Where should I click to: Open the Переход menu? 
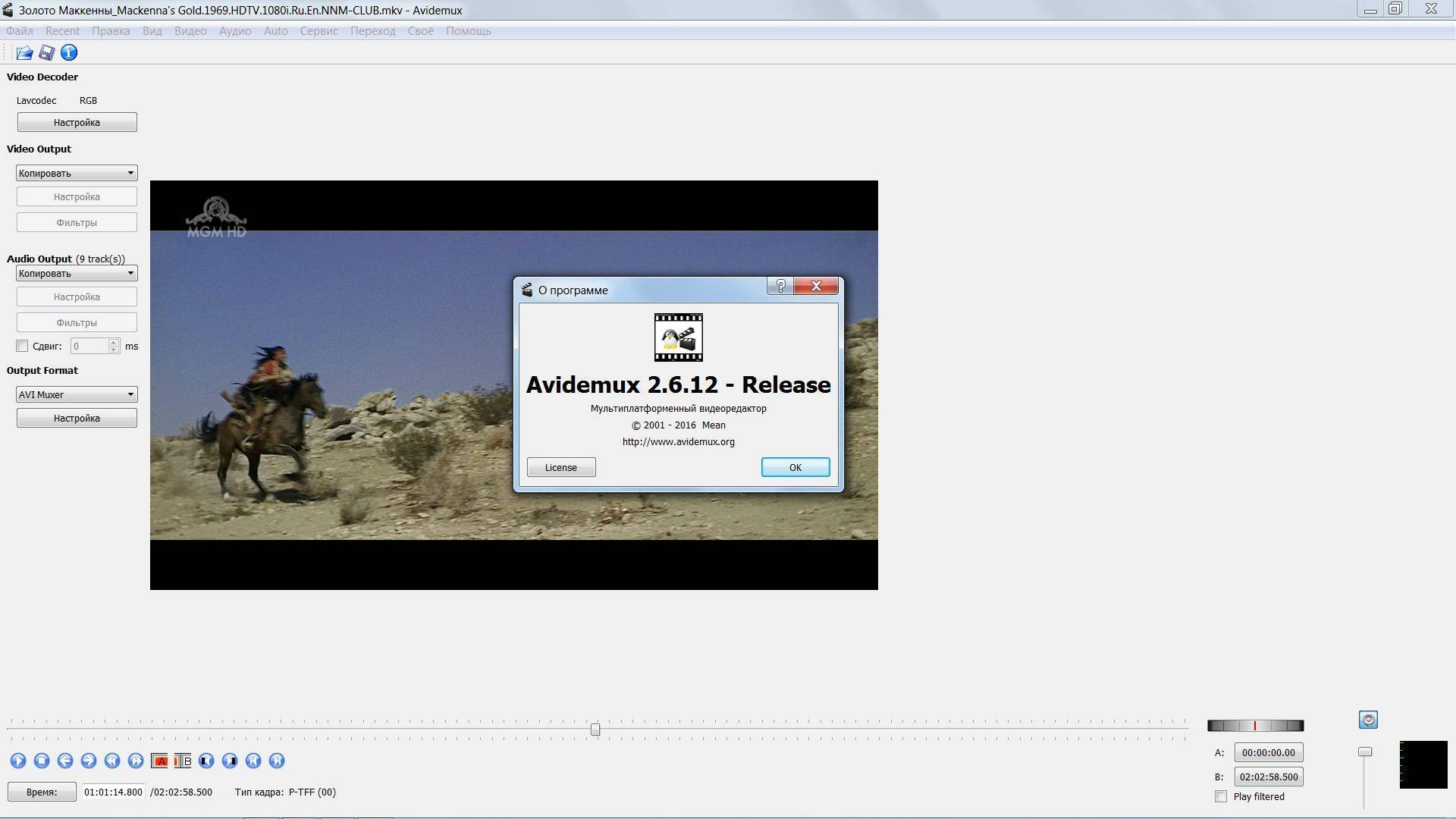click(x=372, y=31)
